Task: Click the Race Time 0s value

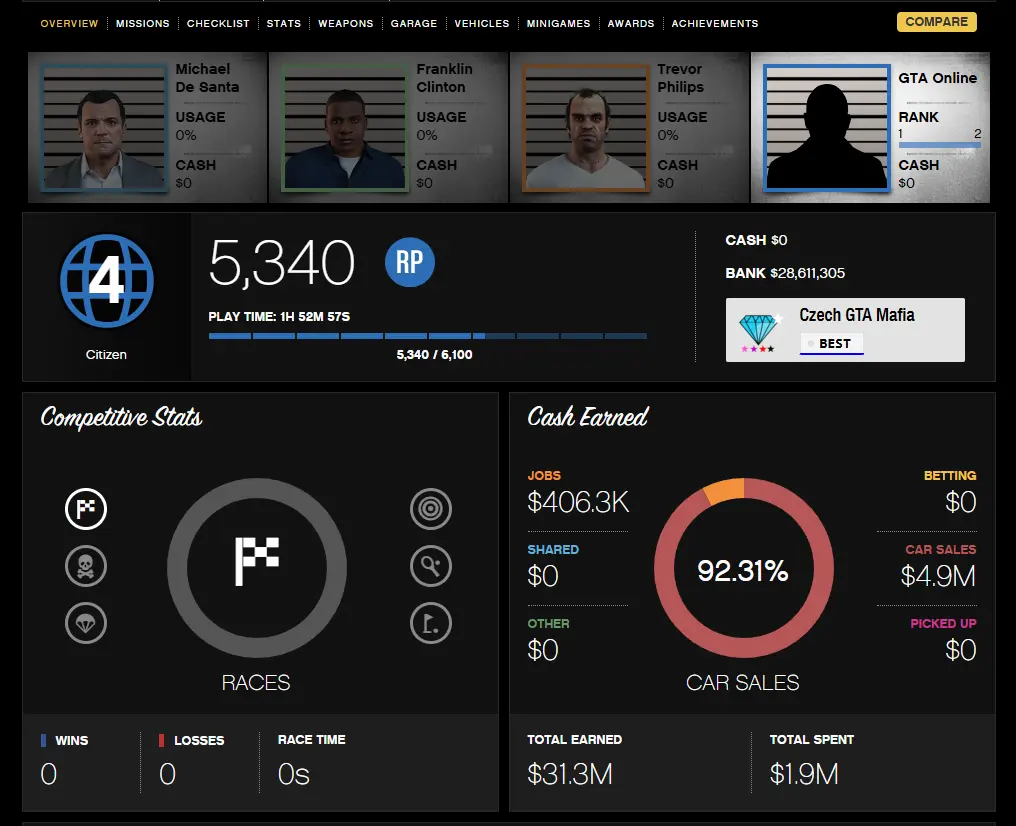Action: (294, 774)
